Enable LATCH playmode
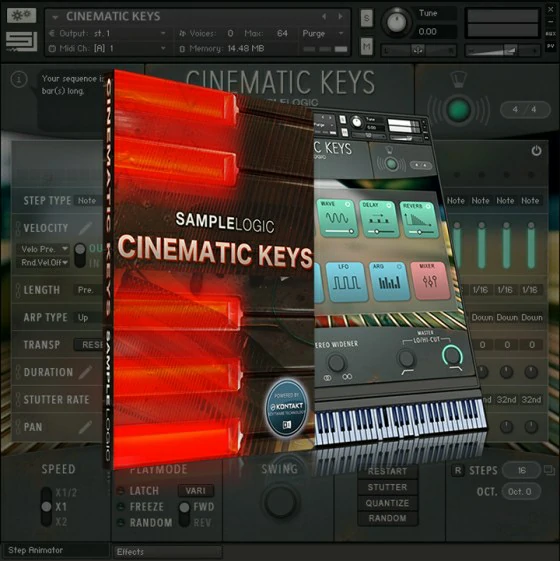Screen dimensions: 560x561 point(121,491)
